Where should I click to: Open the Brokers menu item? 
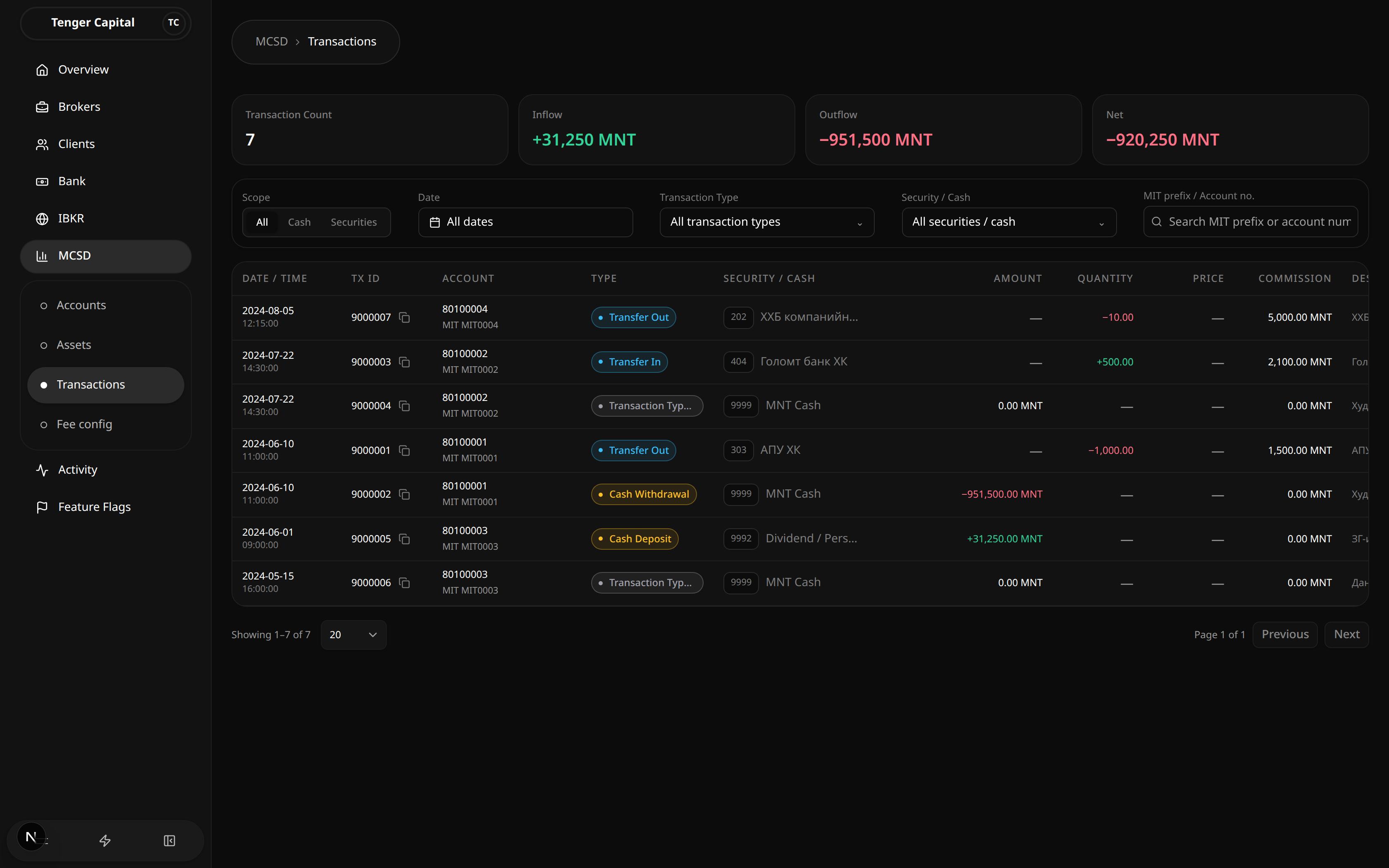[105, 107]
